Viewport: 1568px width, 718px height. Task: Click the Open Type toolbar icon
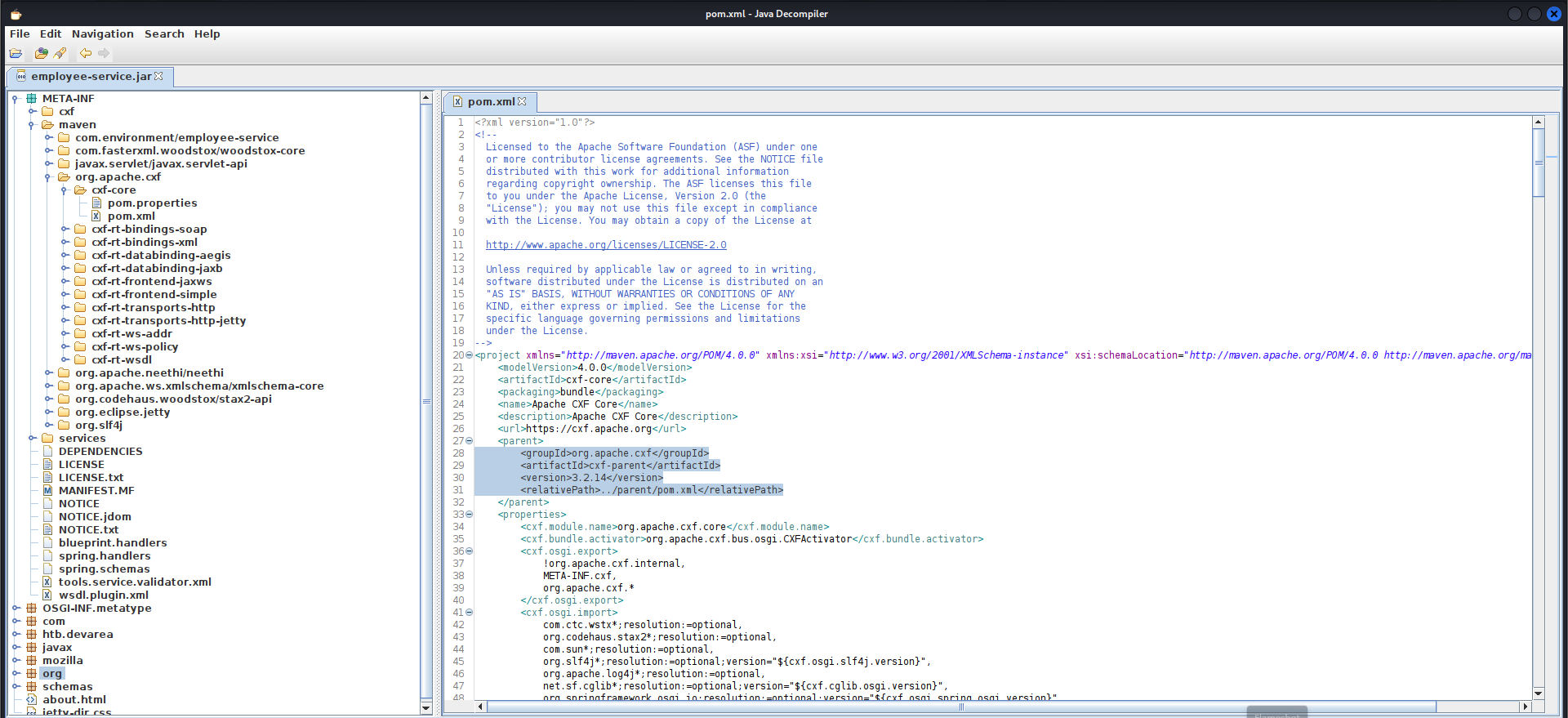pos(41,53)
